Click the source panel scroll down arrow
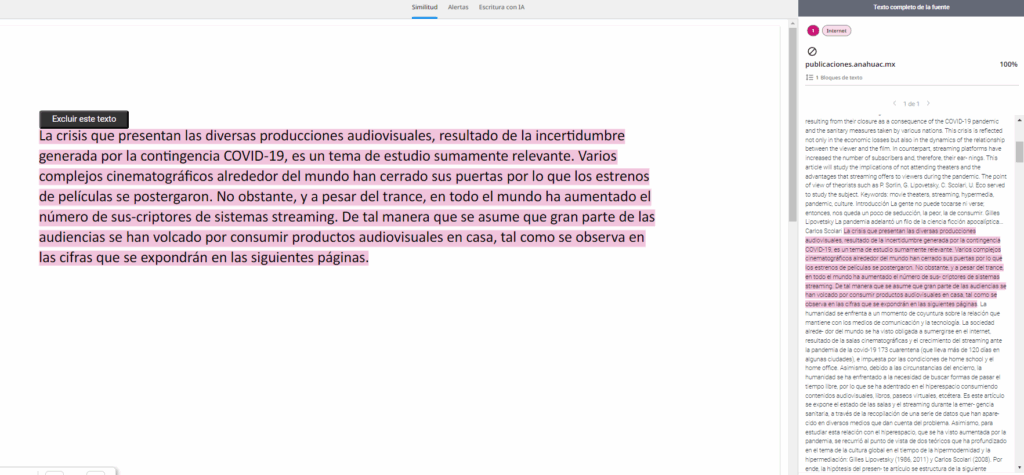Image resolution: width=1024 pixels, height=475 pixels. pos(1019,469)
